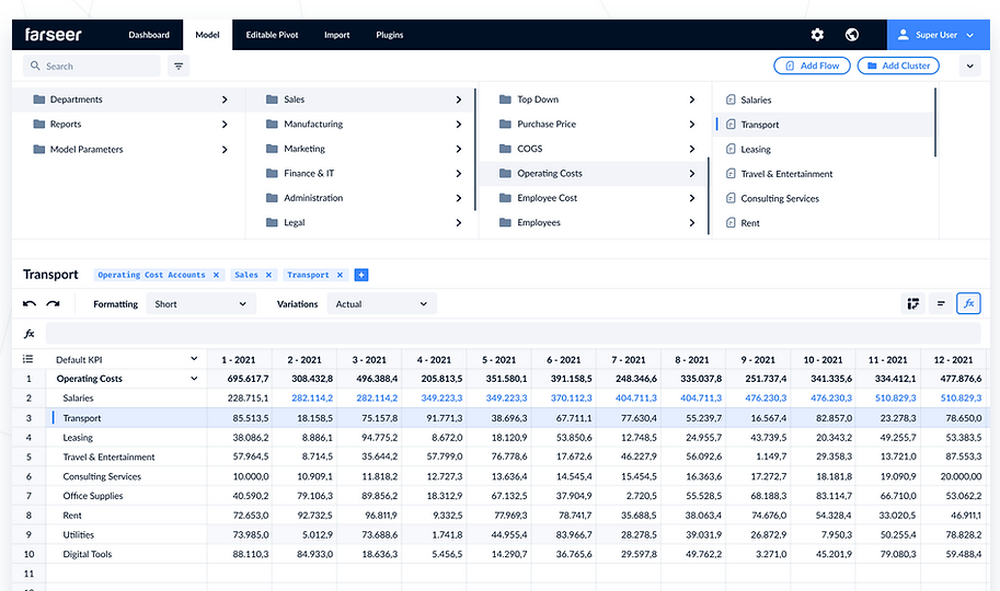The height and width of the screenshot is (591, 1000).
Task: Open the Super User account menu
Action: tap(938, 35)
